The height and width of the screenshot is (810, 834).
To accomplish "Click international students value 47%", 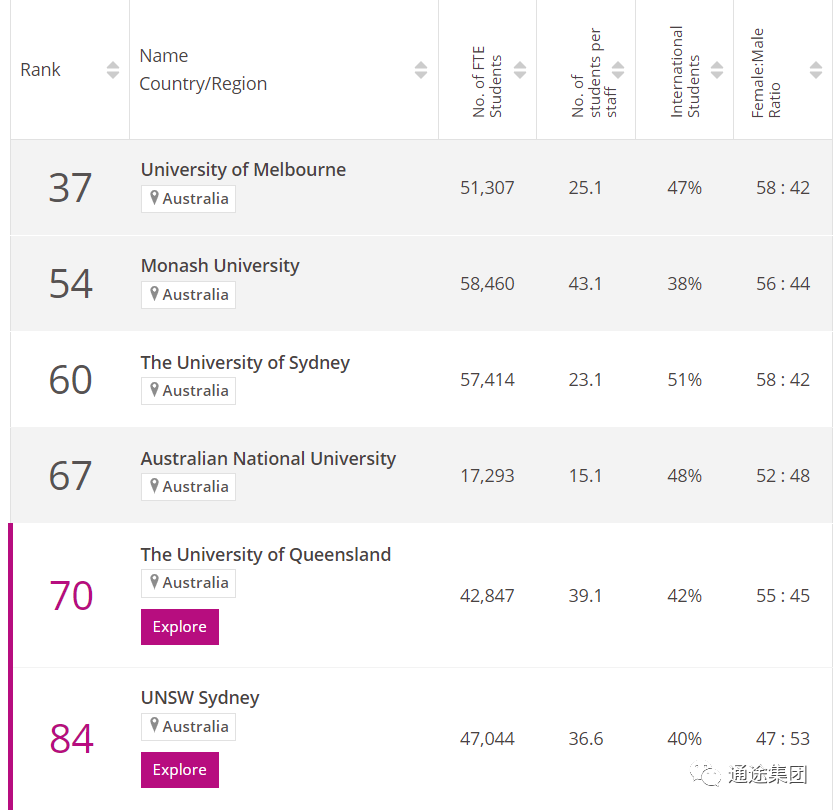I will coord(685,188).
